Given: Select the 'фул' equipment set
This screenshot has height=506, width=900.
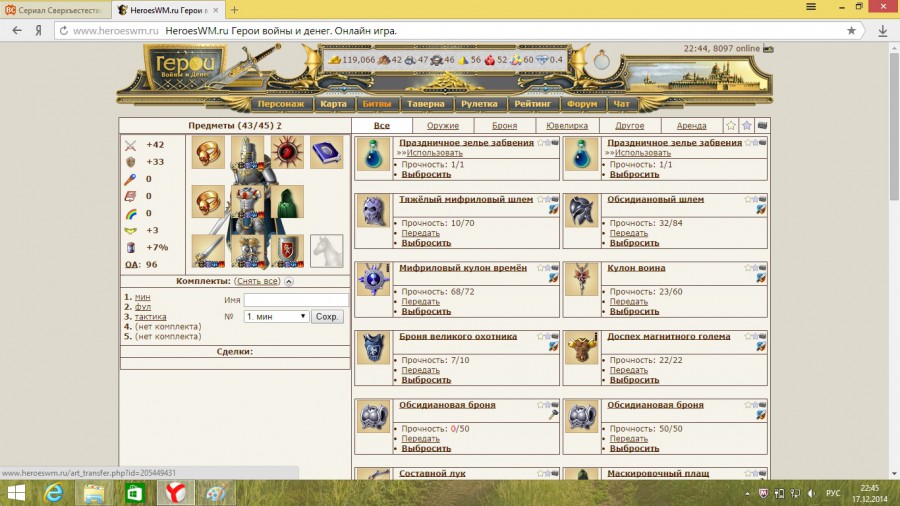Looking at the screenshot, I should (x=143, y=307).
